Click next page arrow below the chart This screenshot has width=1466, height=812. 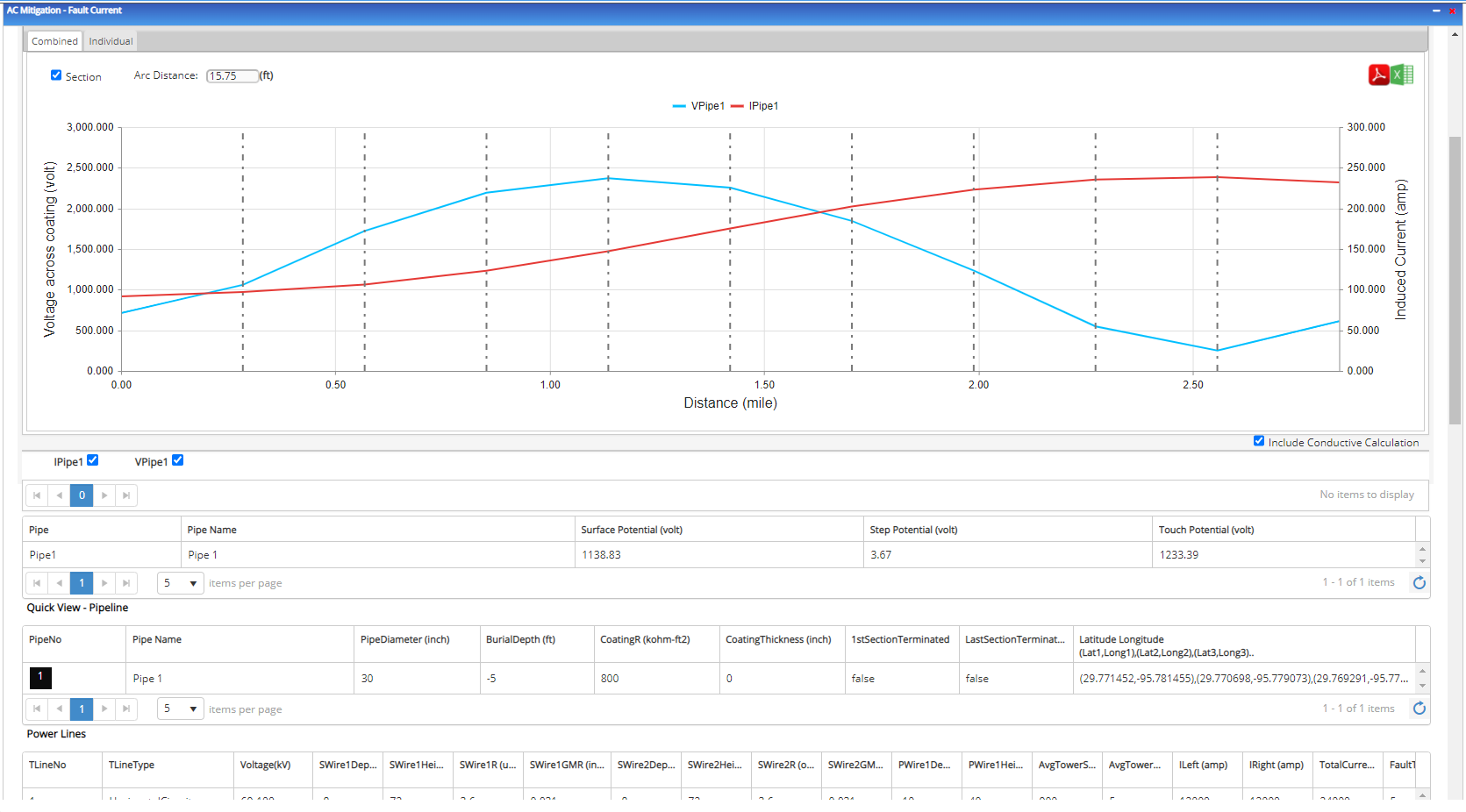[x=104, y=495]
